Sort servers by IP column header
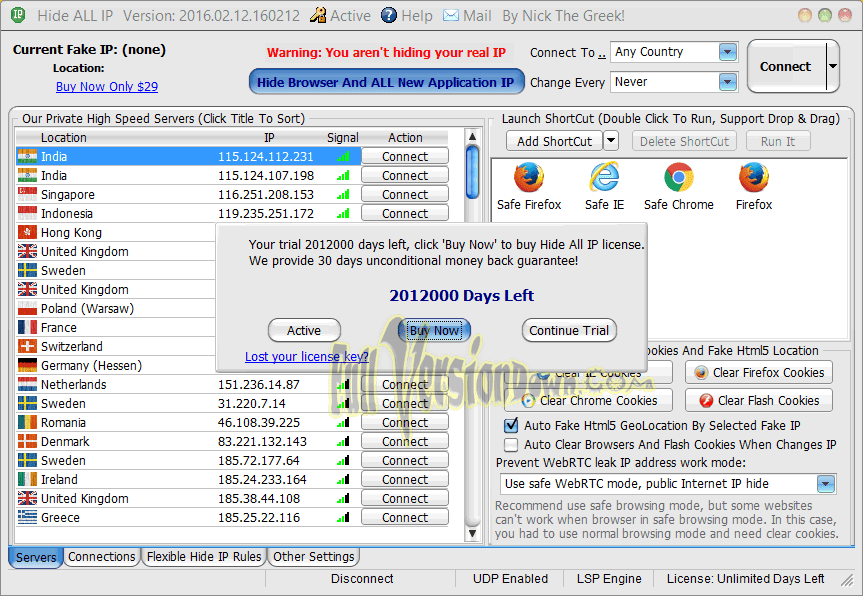 [269, 138]
